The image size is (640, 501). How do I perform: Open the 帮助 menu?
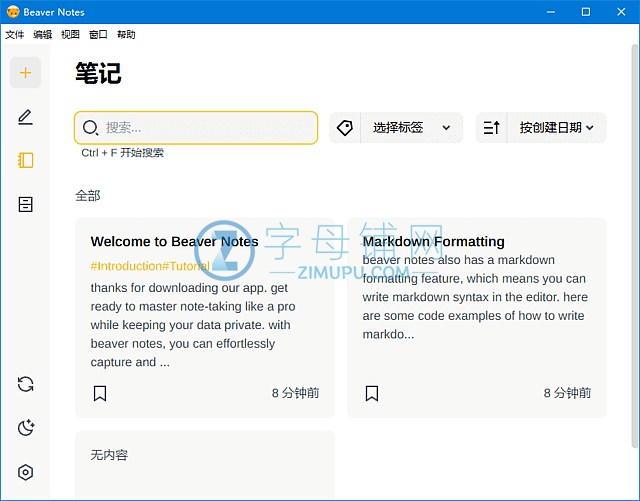click(x=126, y=34)
